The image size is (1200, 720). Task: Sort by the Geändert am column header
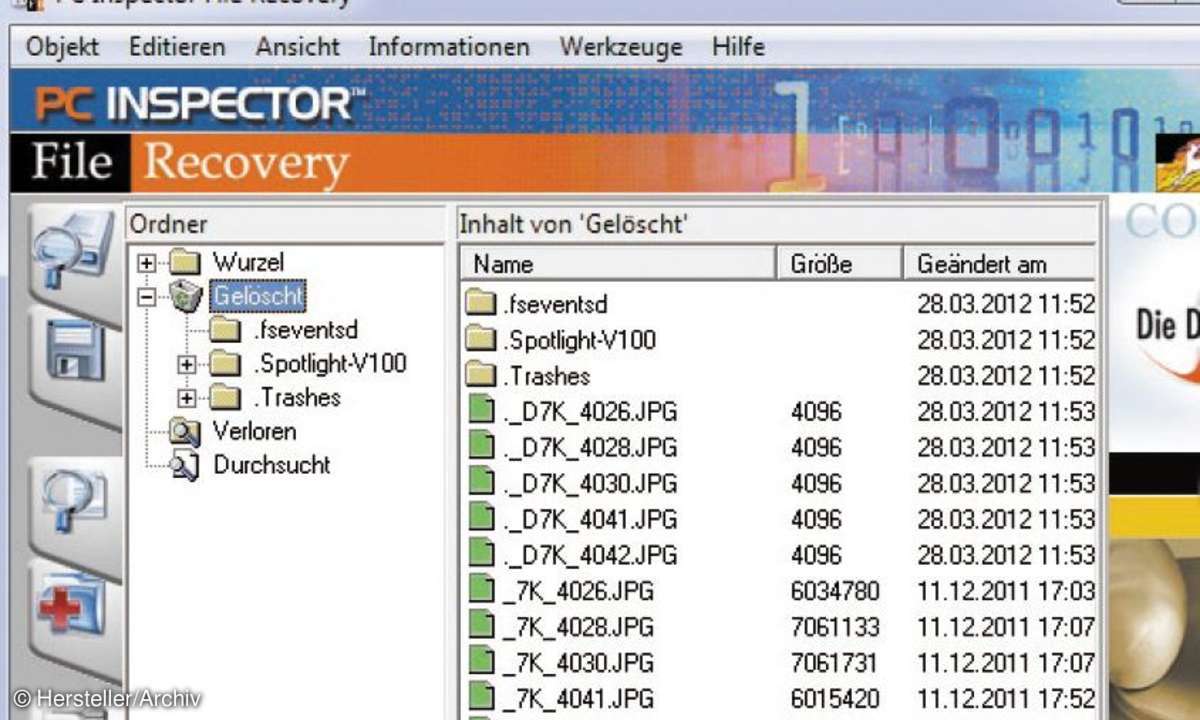point(999,264)
